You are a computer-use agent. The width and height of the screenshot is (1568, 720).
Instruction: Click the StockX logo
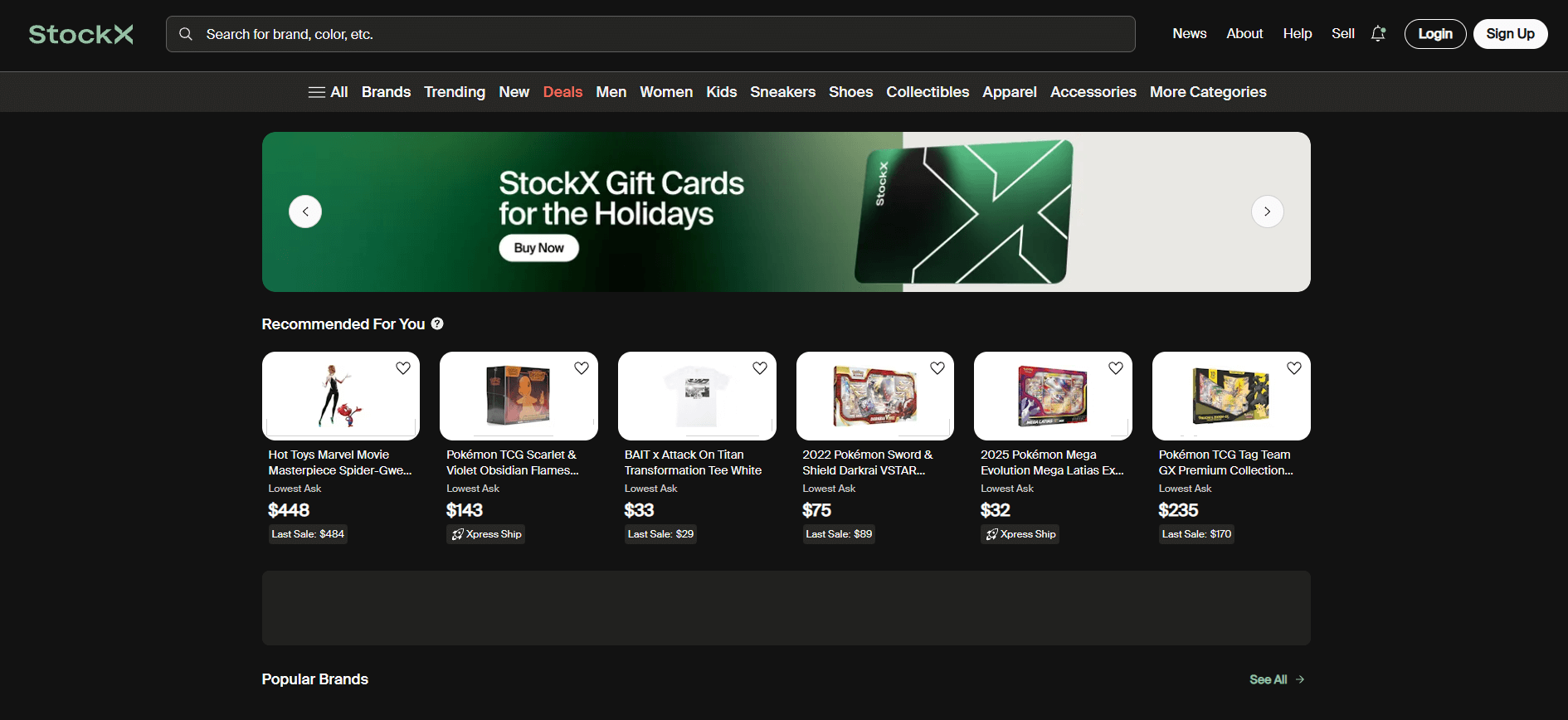(80, 34)
